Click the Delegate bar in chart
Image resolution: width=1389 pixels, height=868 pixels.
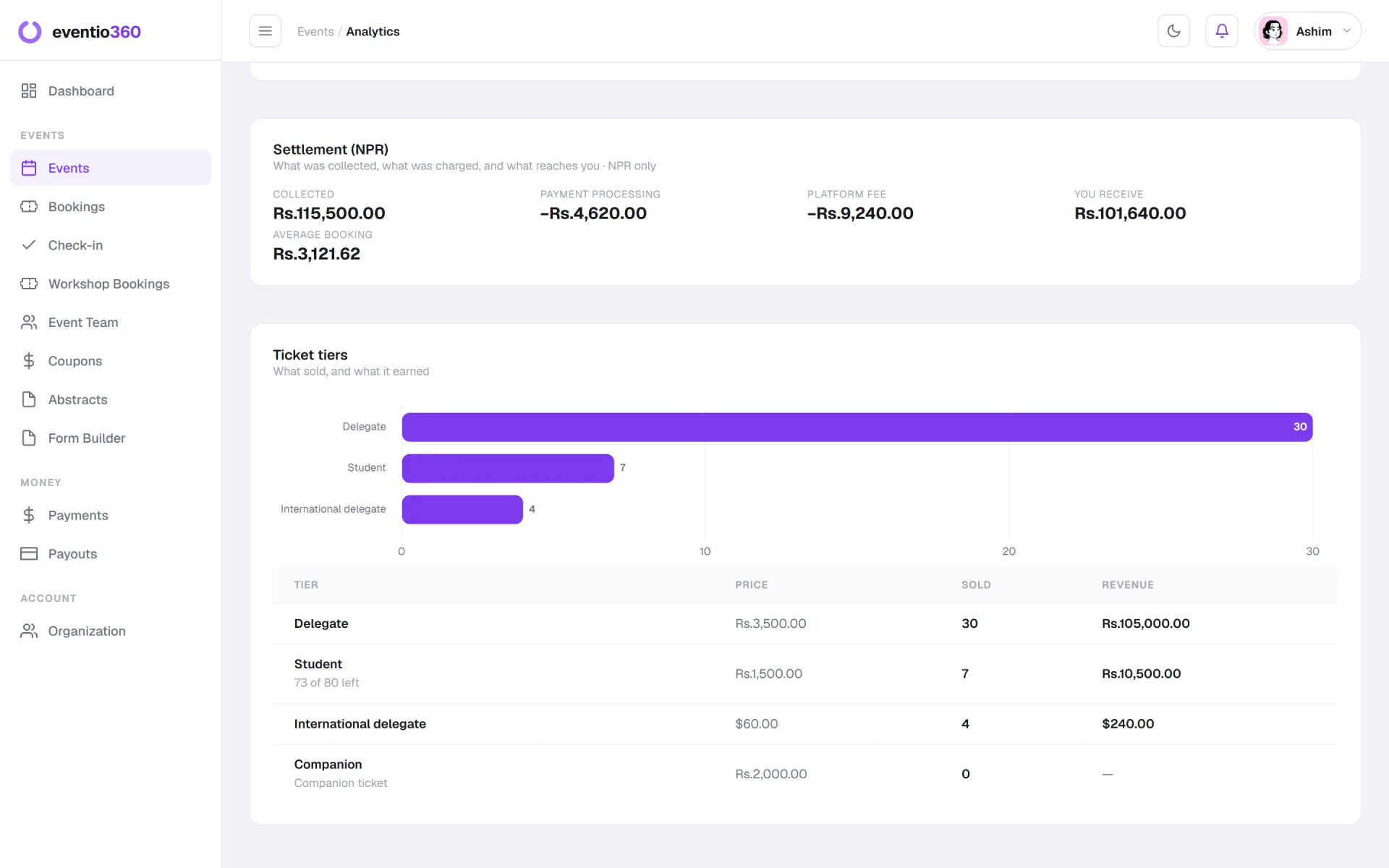(x=857, y=427)
